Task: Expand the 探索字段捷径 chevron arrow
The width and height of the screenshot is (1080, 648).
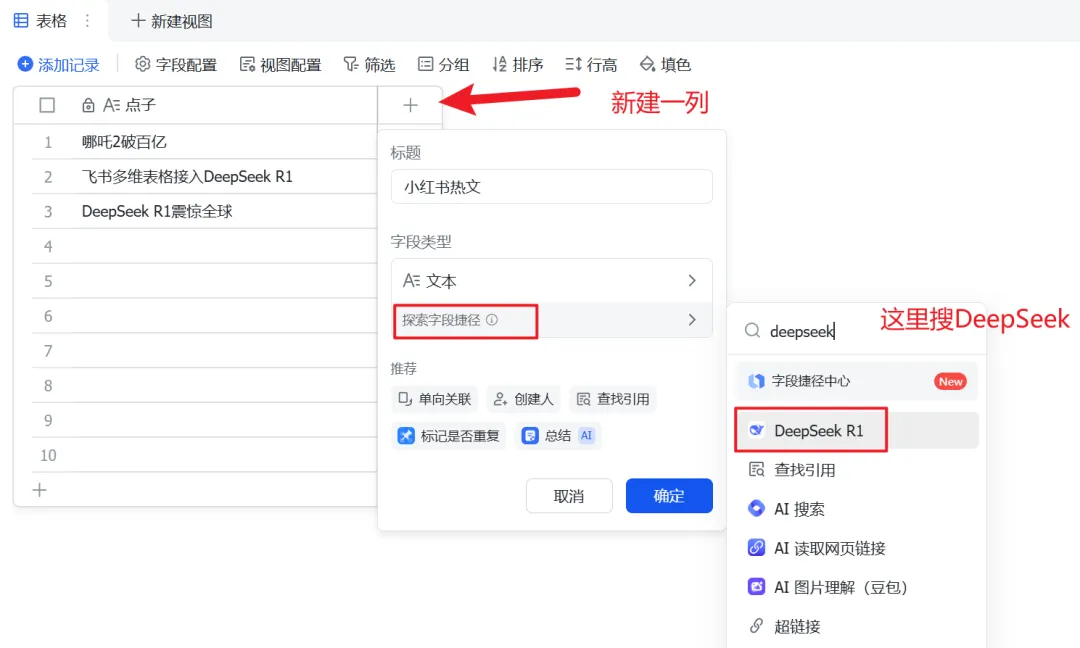Action: [x=692, y=320]
